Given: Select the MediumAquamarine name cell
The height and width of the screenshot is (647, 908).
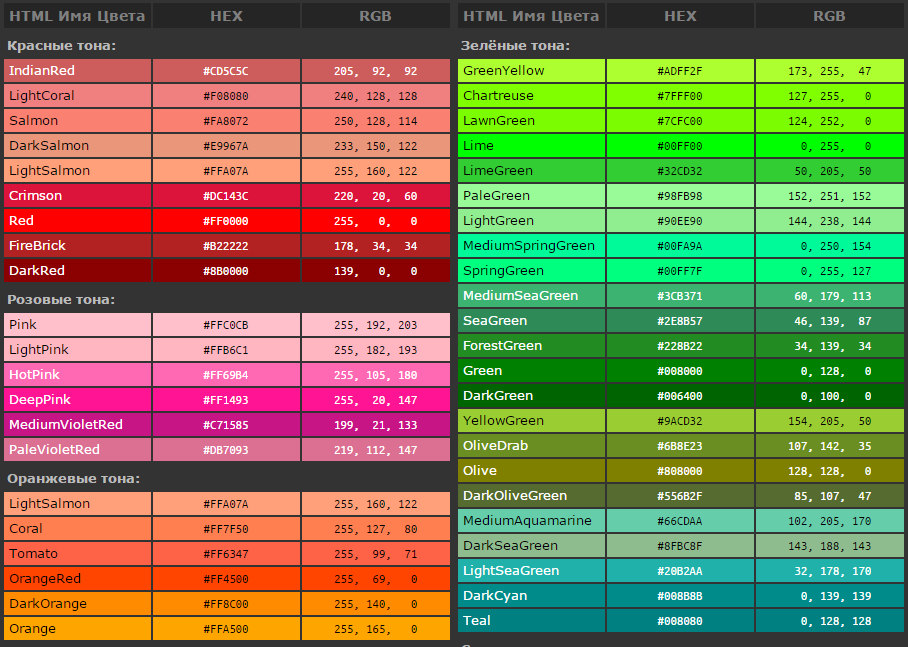Looking at the screenshot, I should (x=532, y=521).
